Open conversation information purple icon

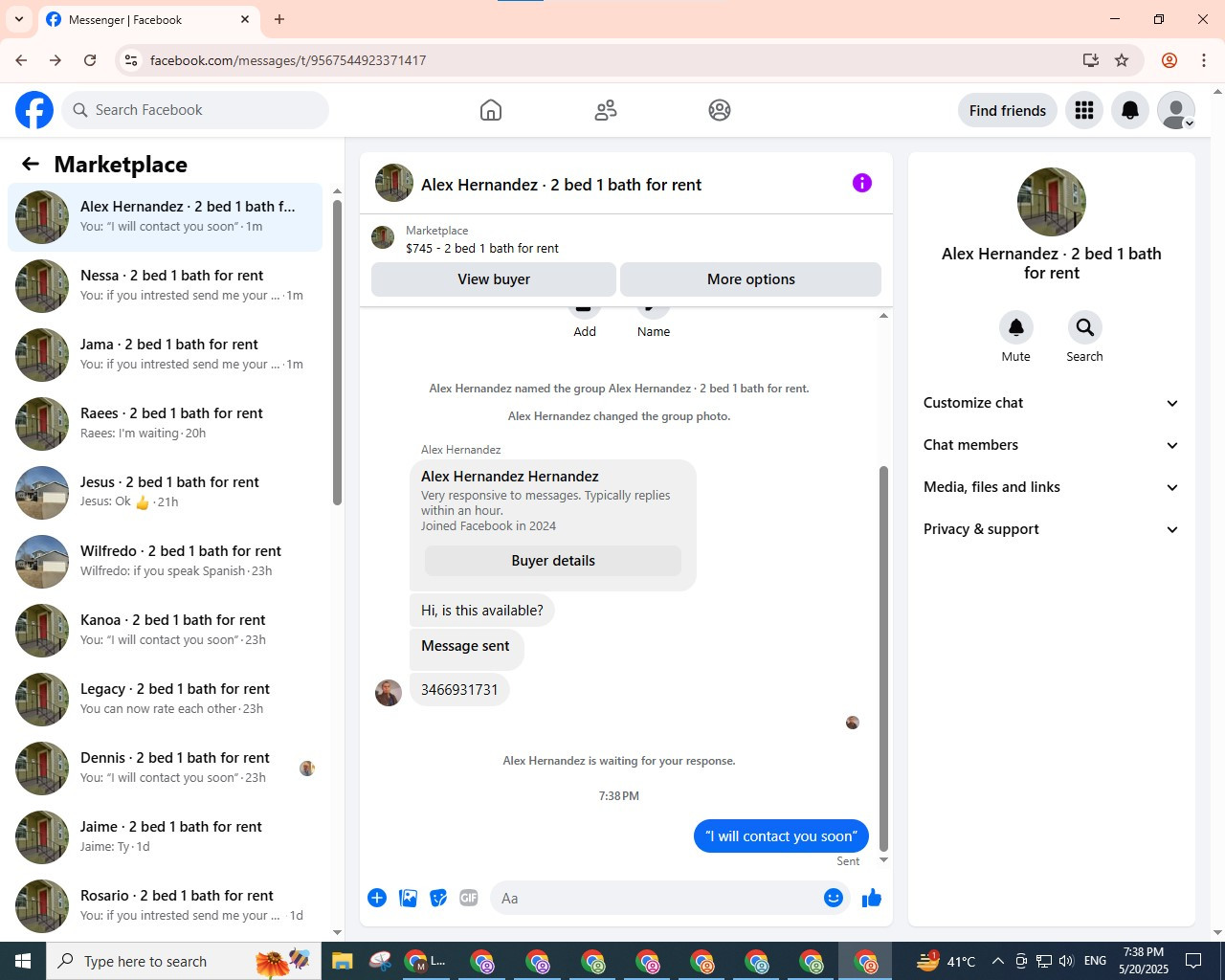(x=862, y=183)
